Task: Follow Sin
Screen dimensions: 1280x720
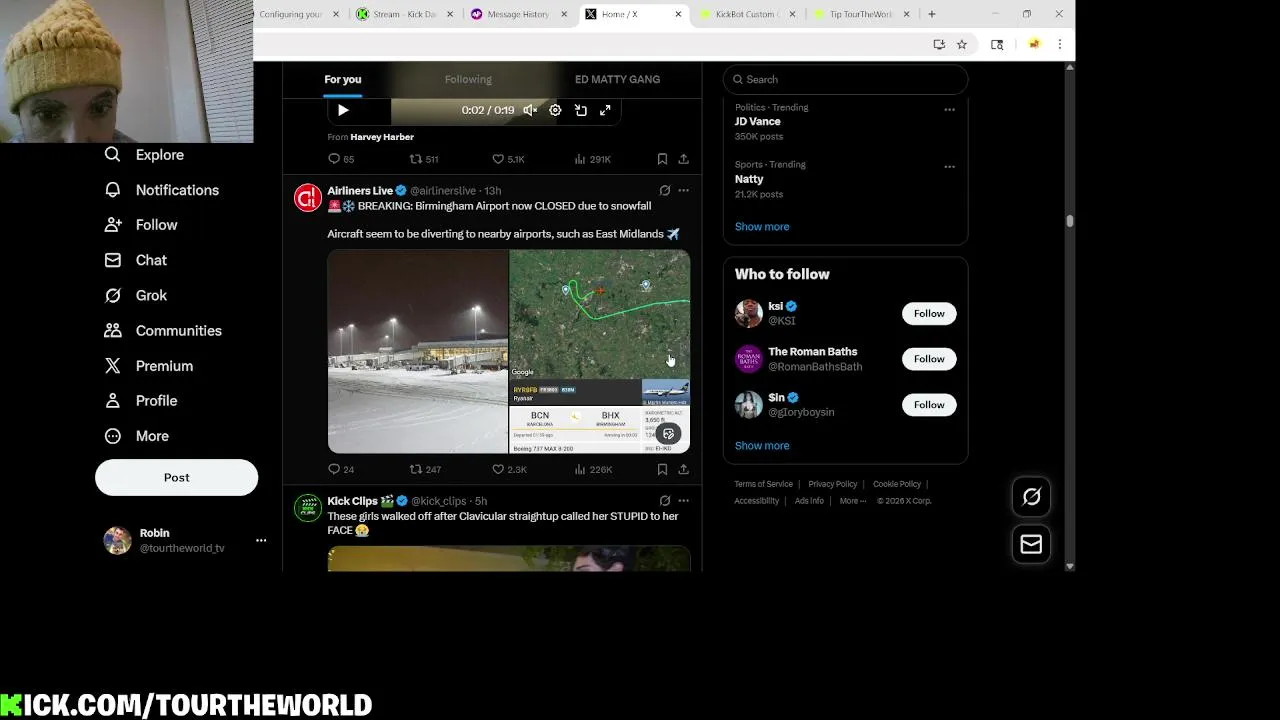Action: pos(929,405)
